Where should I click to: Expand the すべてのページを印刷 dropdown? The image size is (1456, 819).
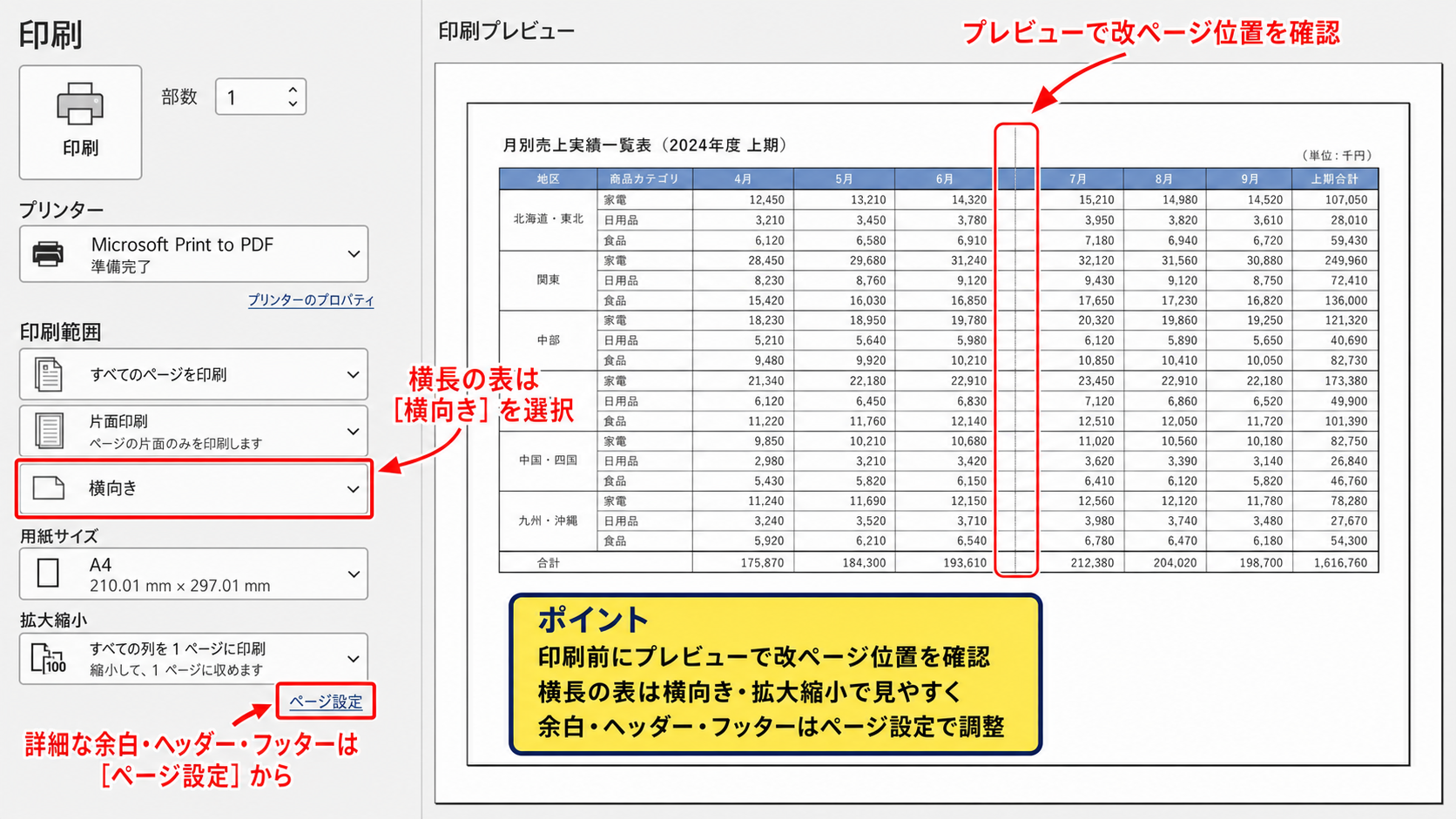pyautogui.click(x=193, y=374)
